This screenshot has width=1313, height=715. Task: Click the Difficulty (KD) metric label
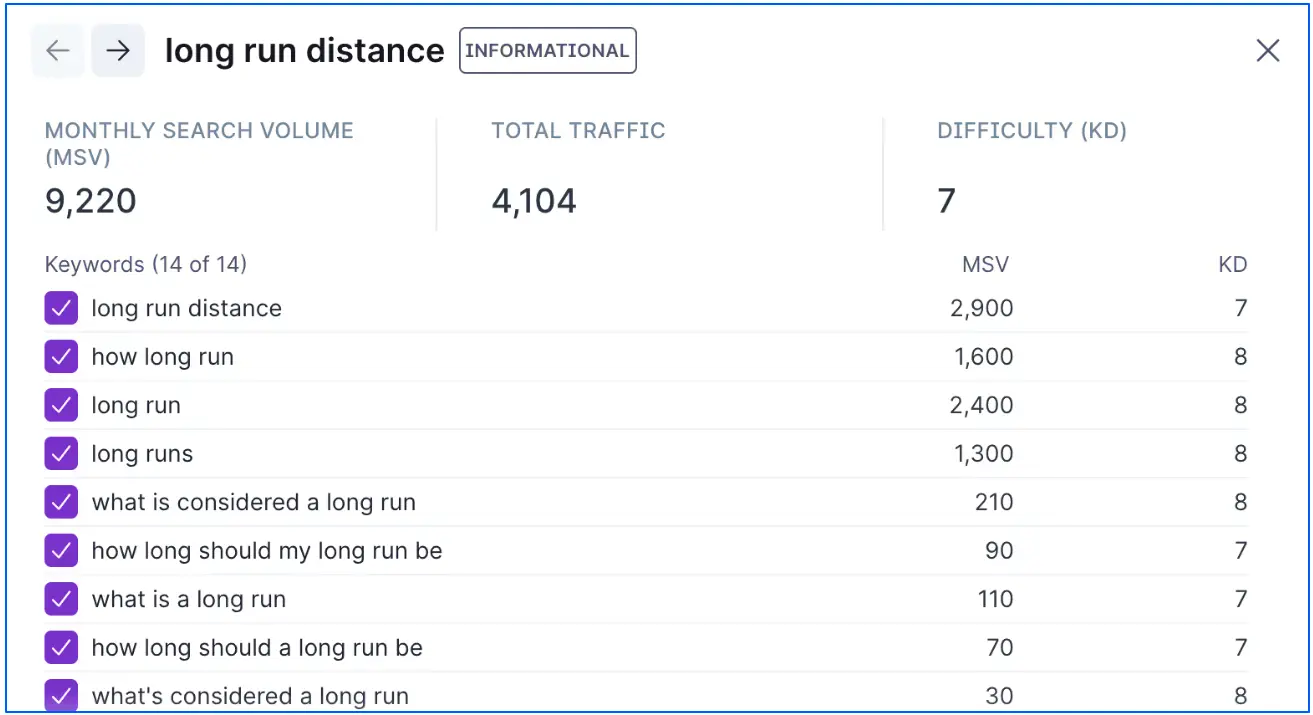coord(1032,131)
